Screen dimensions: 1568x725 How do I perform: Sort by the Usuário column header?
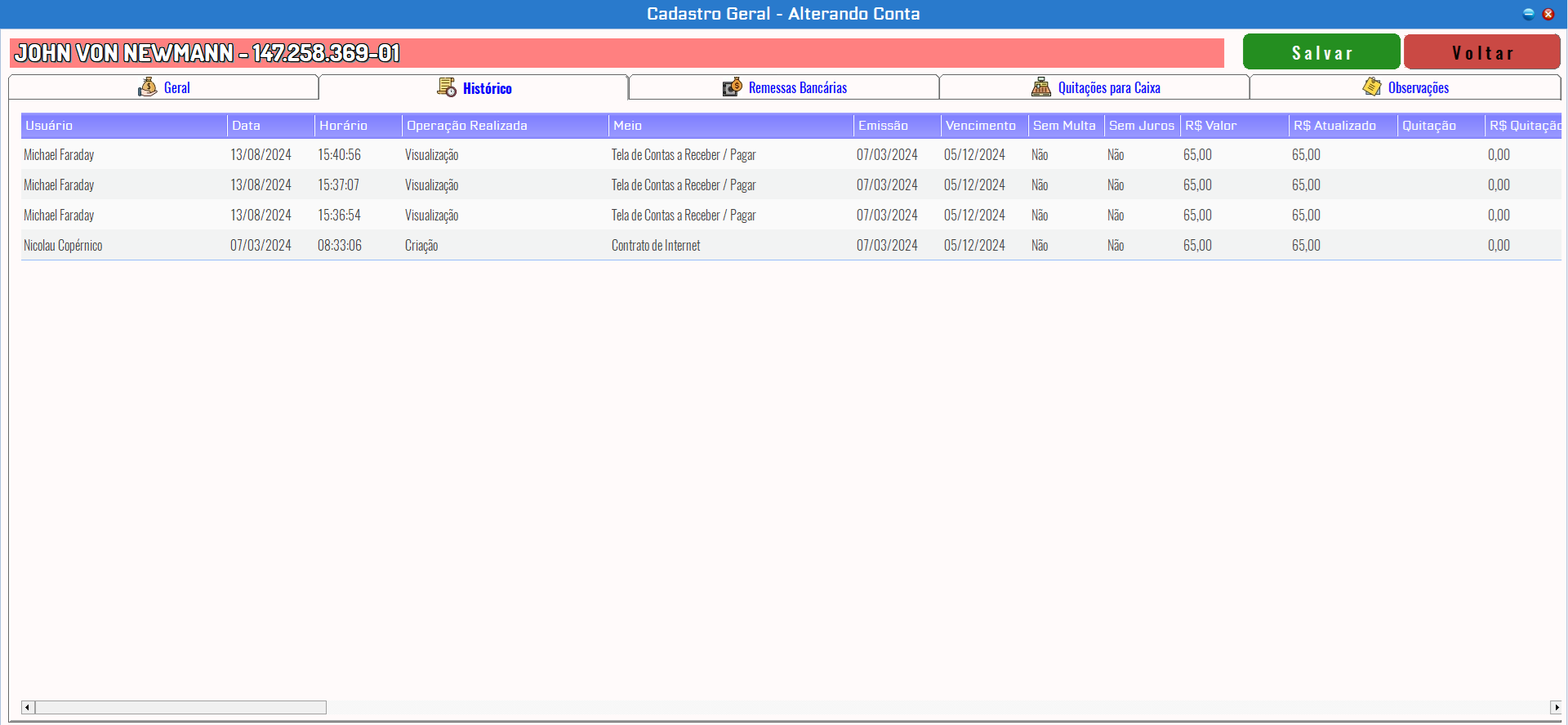click(124, 126)
